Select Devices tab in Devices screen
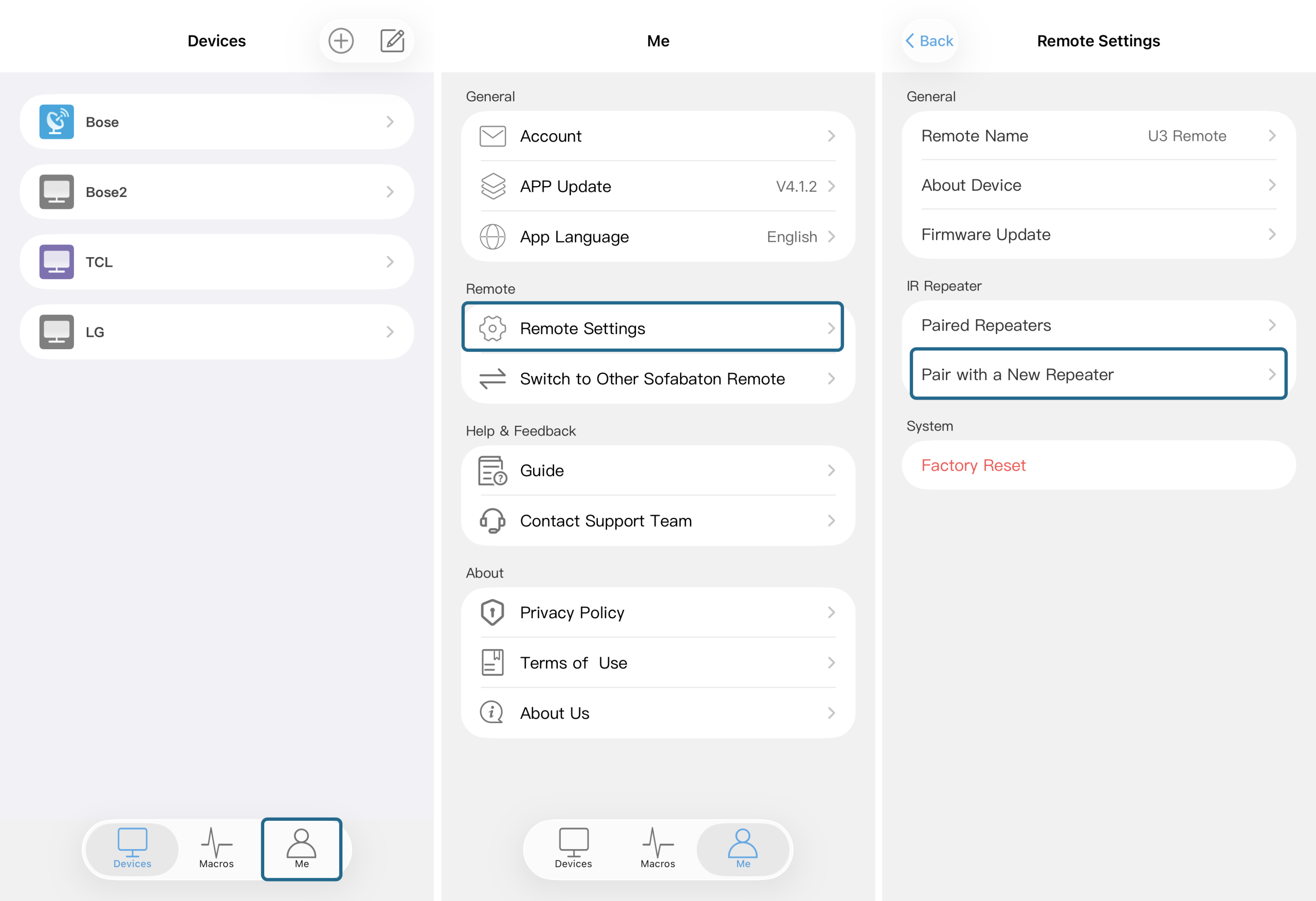Viewport: 1316px width, 901px height. [133, 849]
